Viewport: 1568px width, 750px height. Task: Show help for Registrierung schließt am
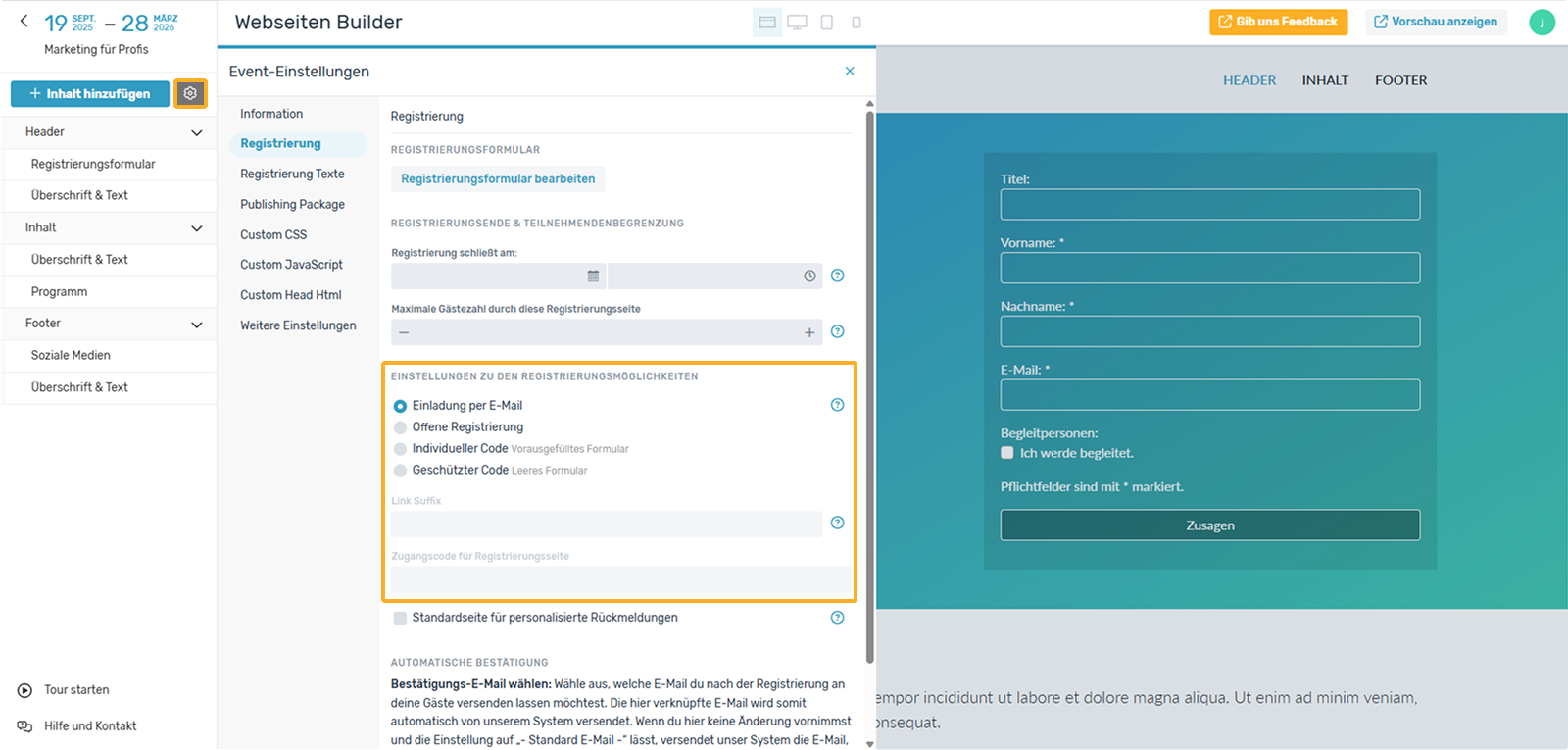tap(837, 275)
